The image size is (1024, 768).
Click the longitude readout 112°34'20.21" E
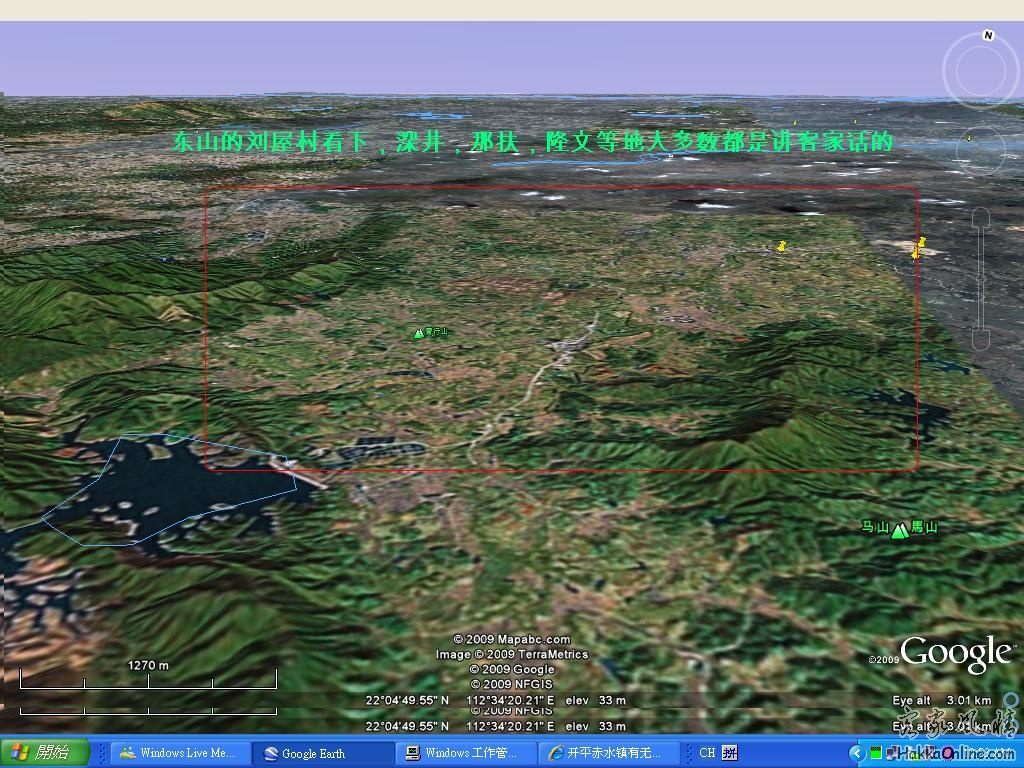pos(510,701)
